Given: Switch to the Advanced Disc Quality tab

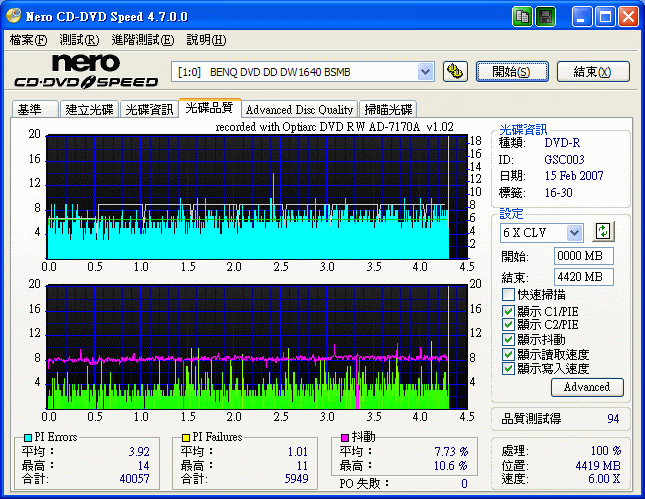Looking at the screenshot, I should pos(299,109).
